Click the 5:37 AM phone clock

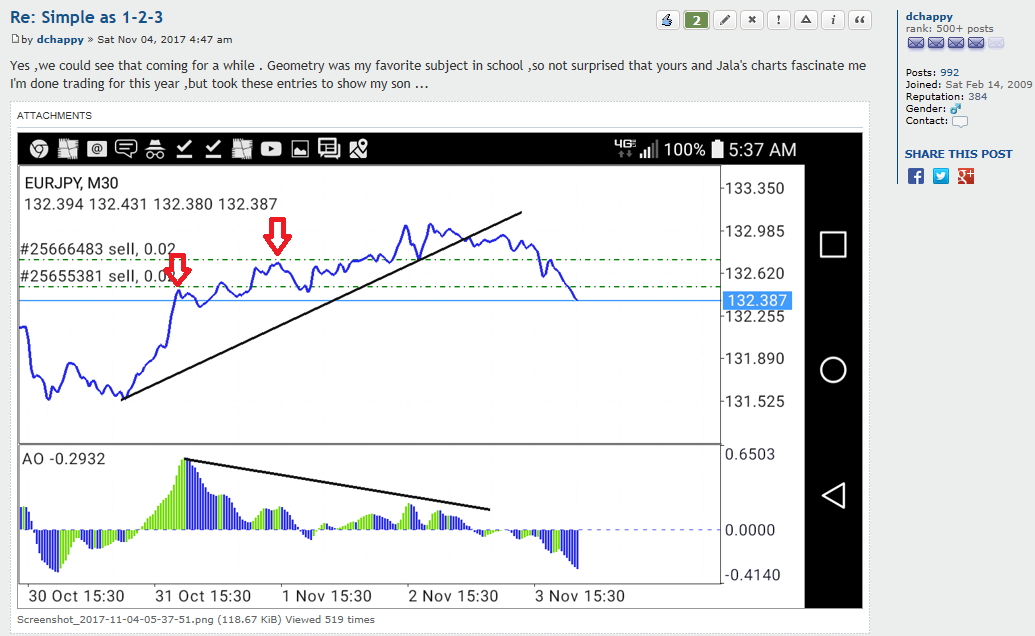point(762,150)
